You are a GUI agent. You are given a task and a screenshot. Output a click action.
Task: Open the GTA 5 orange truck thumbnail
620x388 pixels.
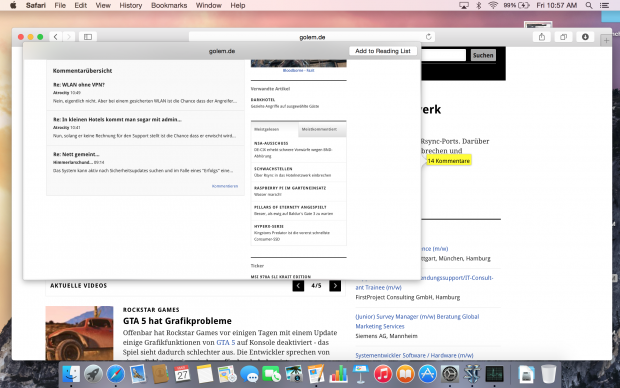pyautogui.click(x=79, y=333)
